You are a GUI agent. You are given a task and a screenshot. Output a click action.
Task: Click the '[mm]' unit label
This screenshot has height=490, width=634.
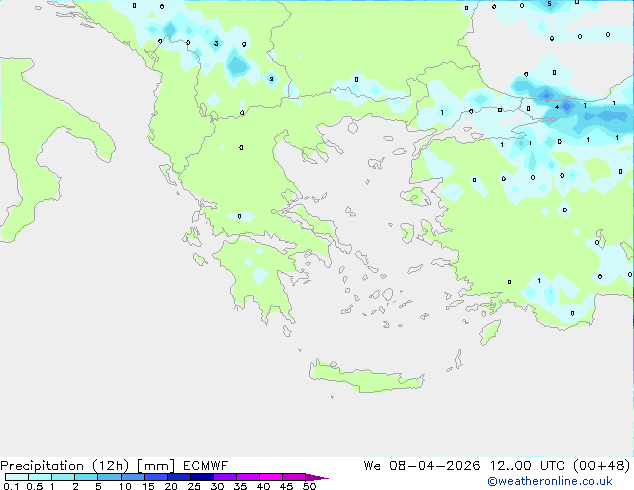pos(156,466)
